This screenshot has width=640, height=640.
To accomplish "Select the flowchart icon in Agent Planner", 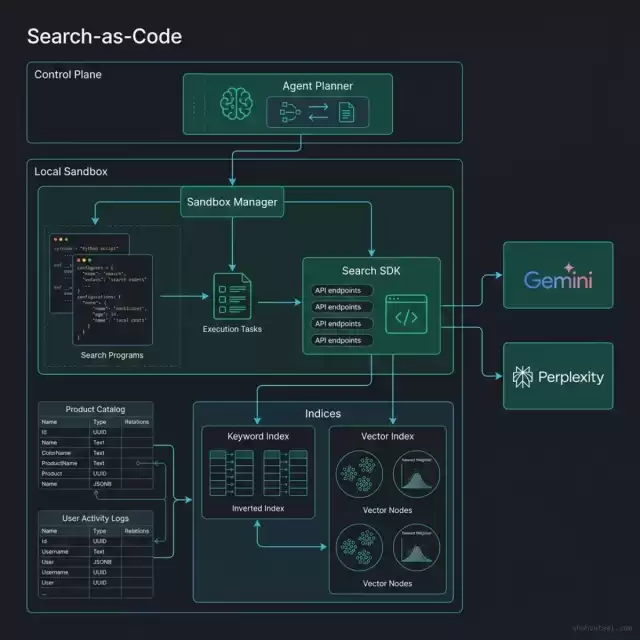I will coord(290,112).
